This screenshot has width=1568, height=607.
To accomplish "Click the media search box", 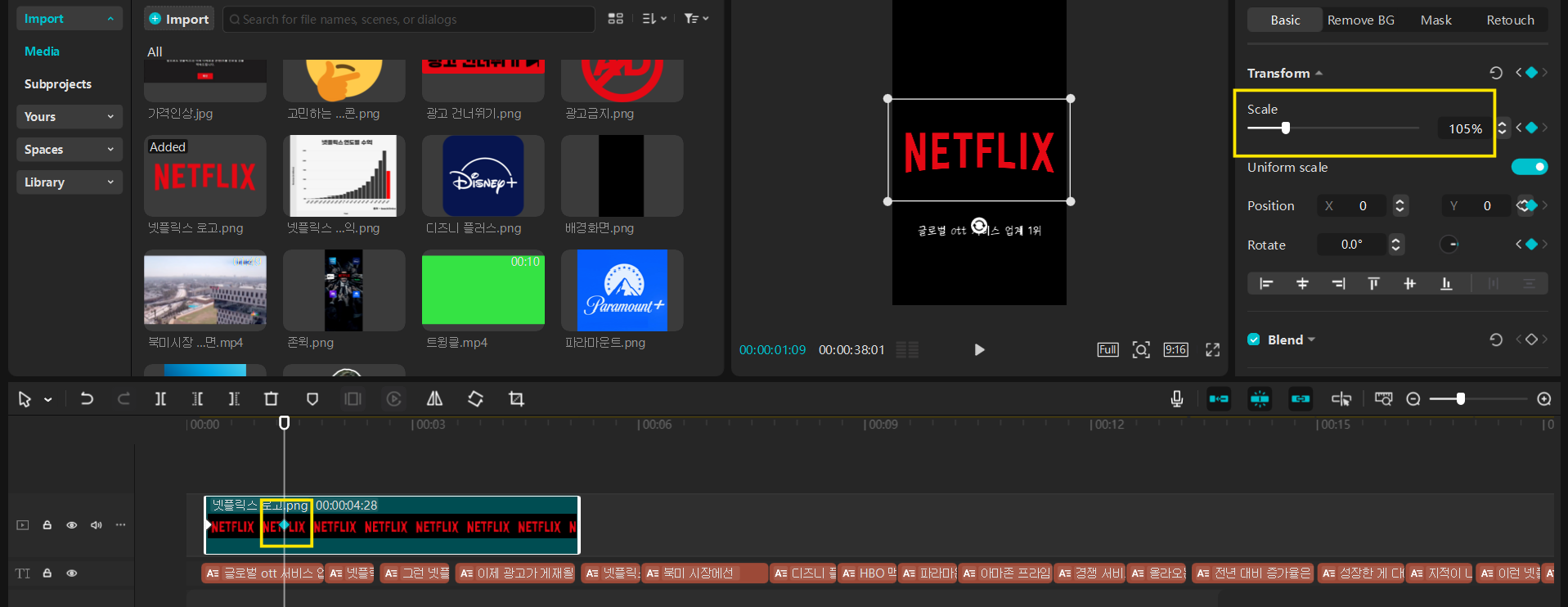I will pos(408,19).
